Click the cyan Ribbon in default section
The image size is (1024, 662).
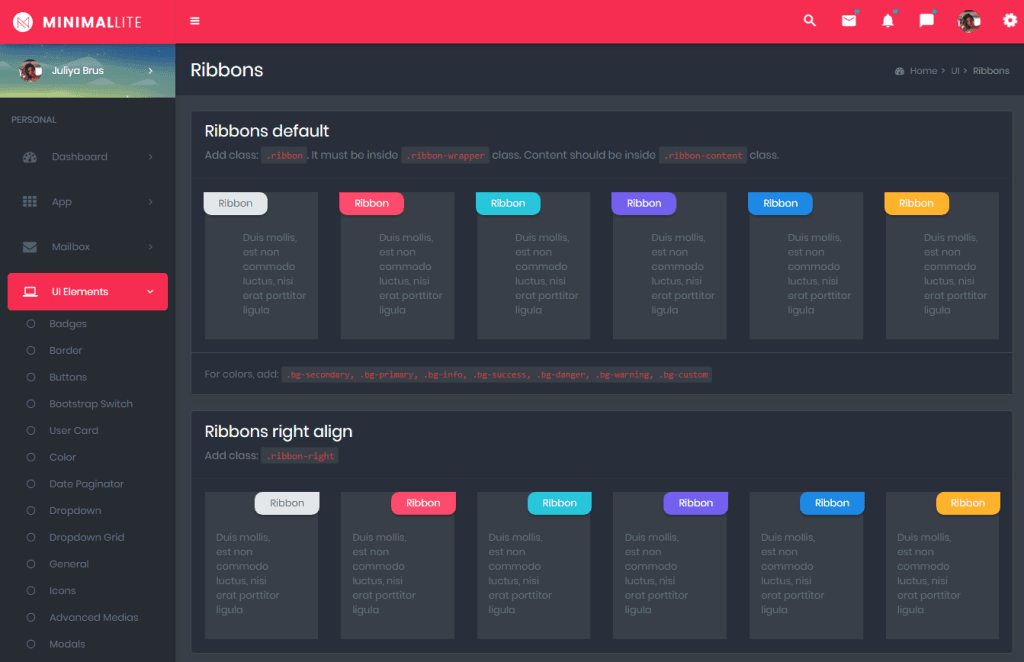tap(508, 204)
